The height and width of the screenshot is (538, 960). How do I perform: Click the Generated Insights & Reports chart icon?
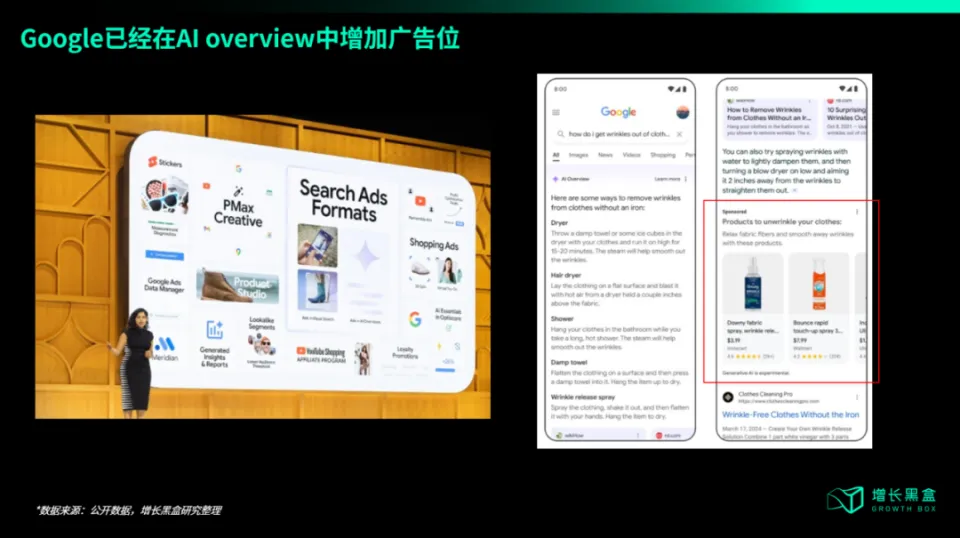click(214, 330)
